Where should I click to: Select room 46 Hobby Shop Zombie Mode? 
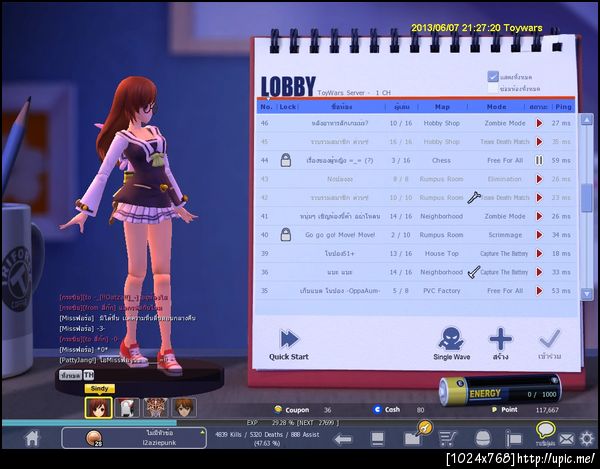(x=416, y=123)
